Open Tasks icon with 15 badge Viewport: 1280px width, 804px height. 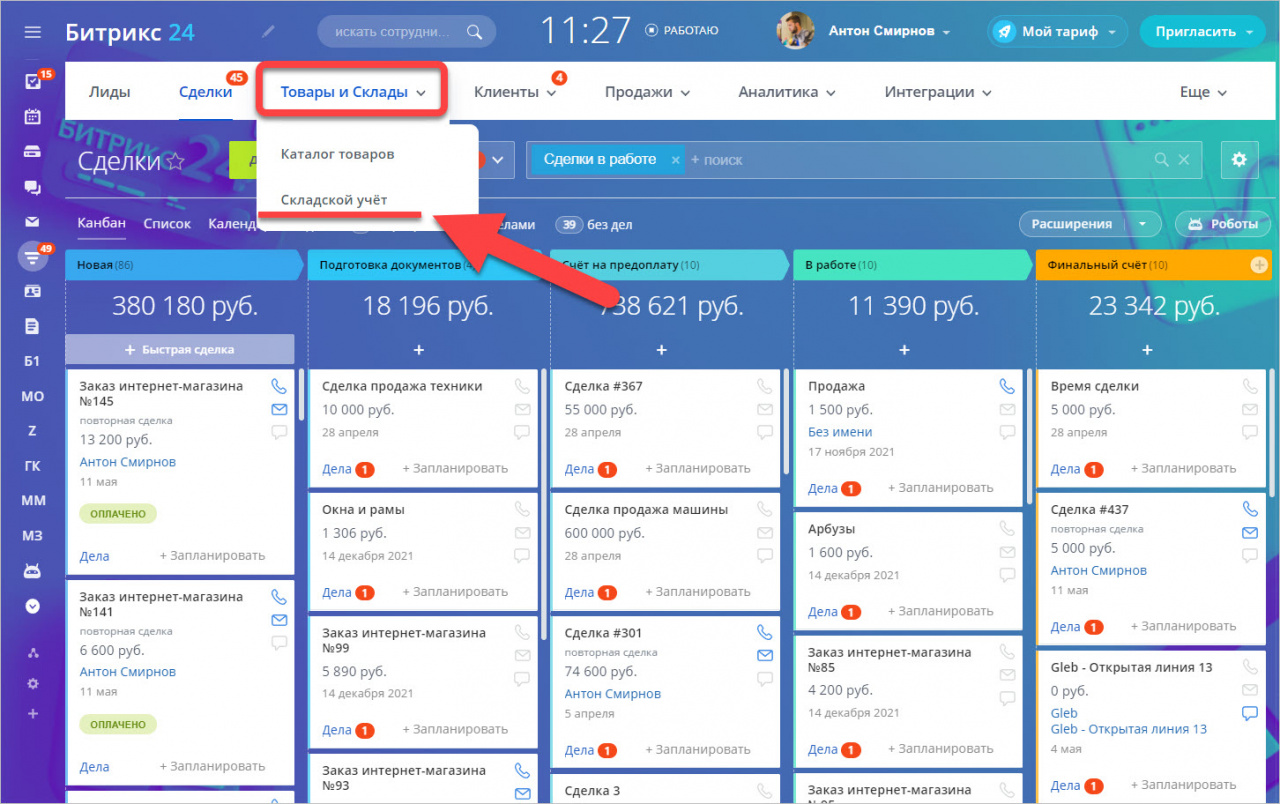[33, 82]
